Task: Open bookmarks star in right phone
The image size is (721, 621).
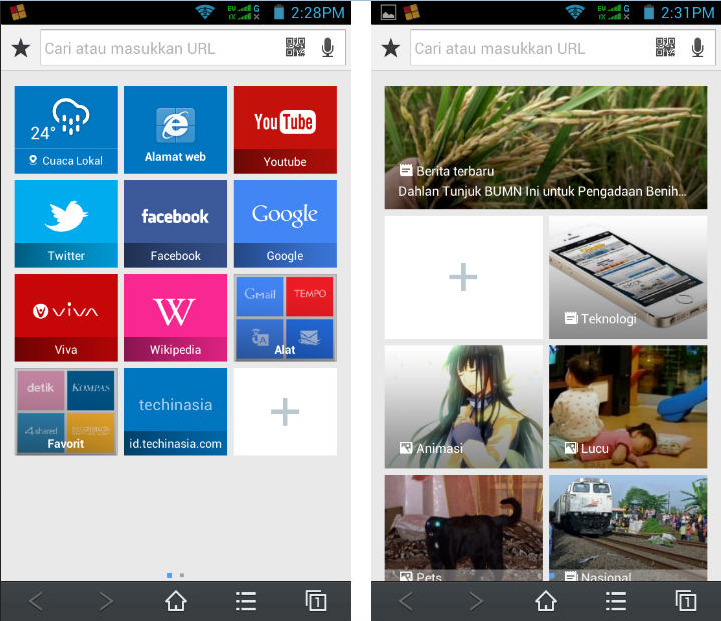Action: pos(390,48)
